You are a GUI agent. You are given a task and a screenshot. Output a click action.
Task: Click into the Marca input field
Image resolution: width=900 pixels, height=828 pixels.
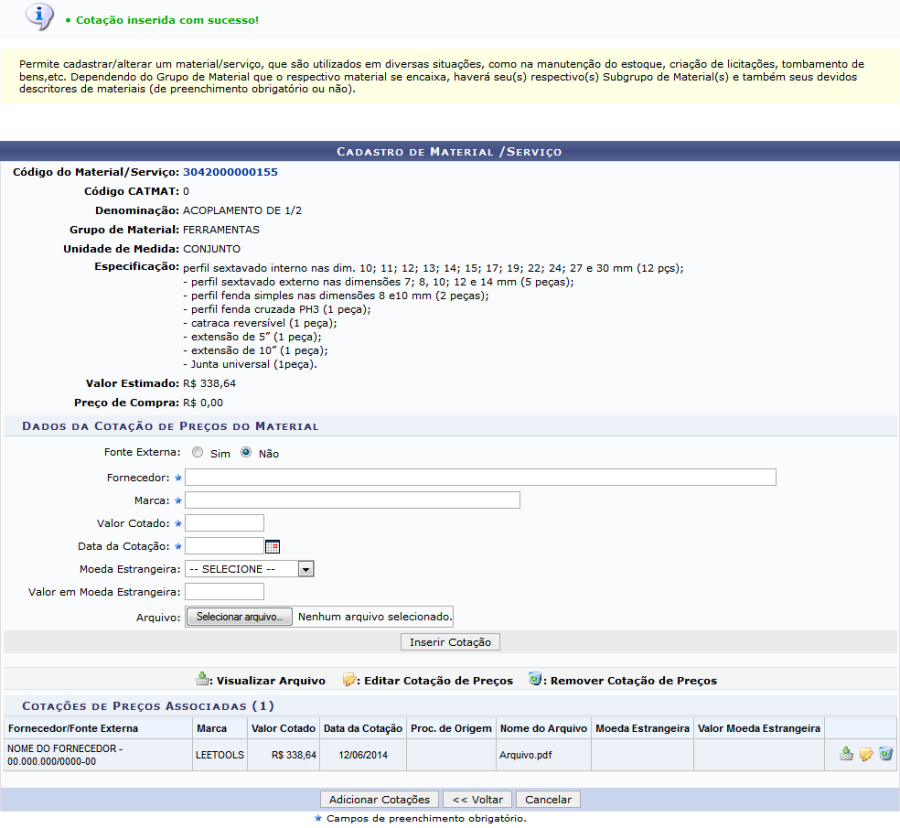pyautogui.click(x=352, y=500)
